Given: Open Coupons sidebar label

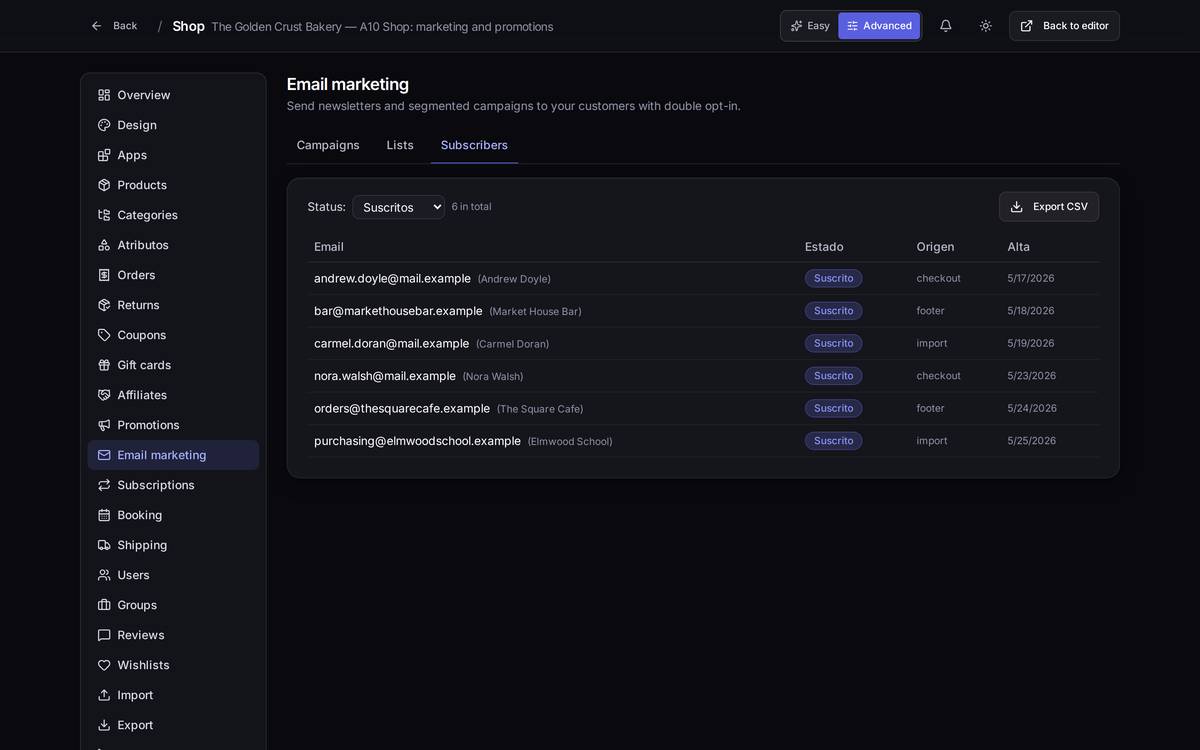Looking at the screenshot, I should tap(142, 335).
